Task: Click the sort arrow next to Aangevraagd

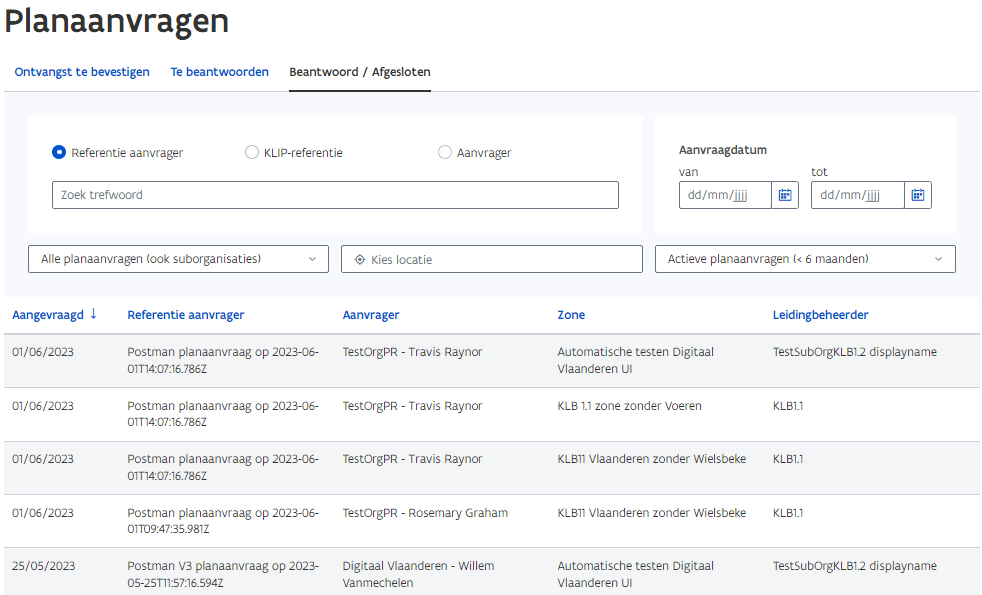Action: [93, 314]
